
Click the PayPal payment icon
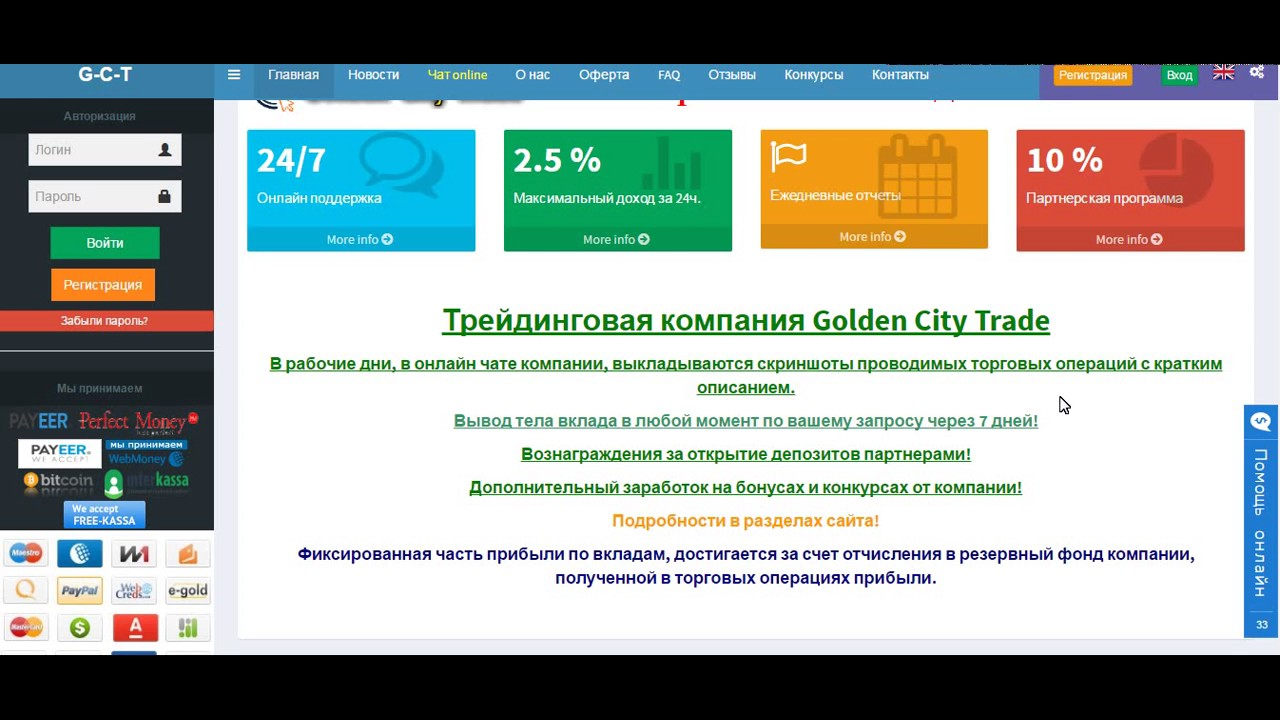coord(80,591)
